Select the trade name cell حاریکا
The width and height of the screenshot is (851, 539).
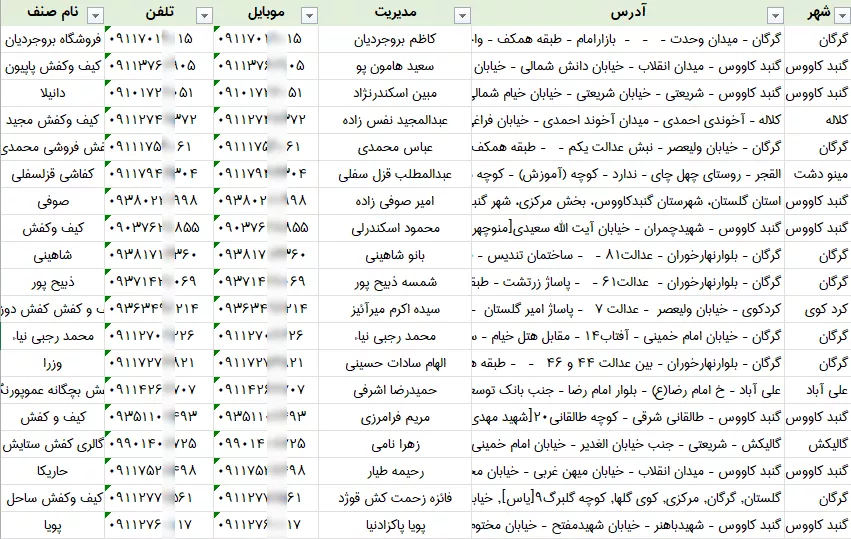tap(52, 471)
